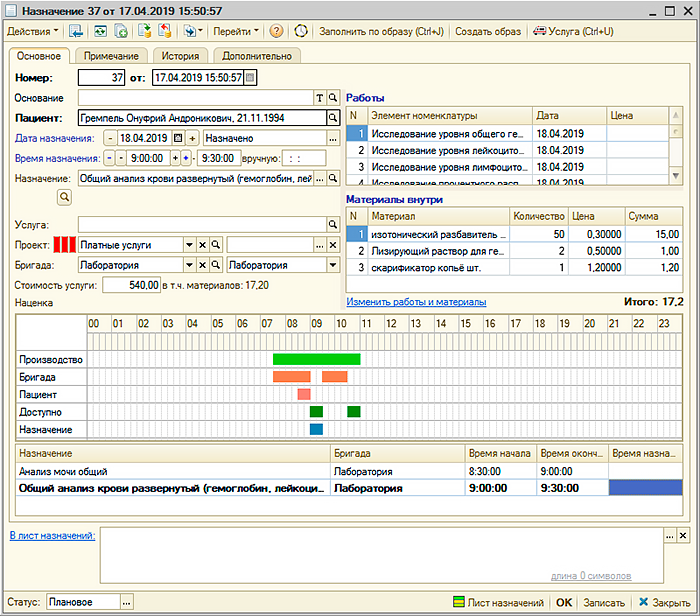Decrease appointment date with minus button

click(x=109, y=138)
